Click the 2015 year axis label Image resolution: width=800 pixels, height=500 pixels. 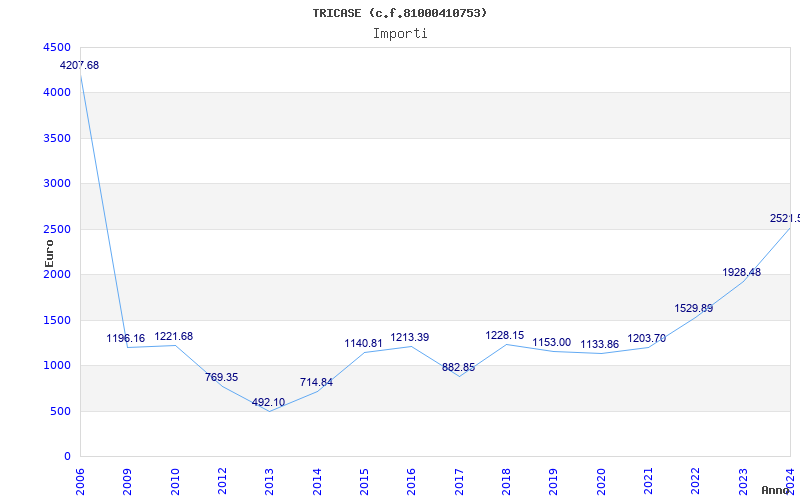click(x=364, y=481)
